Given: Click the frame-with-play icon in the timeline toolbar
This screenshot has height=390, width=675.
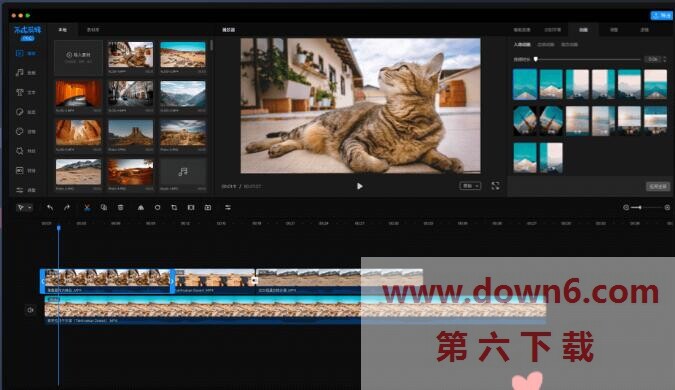Looking at the screenshot, I should 208,207.
